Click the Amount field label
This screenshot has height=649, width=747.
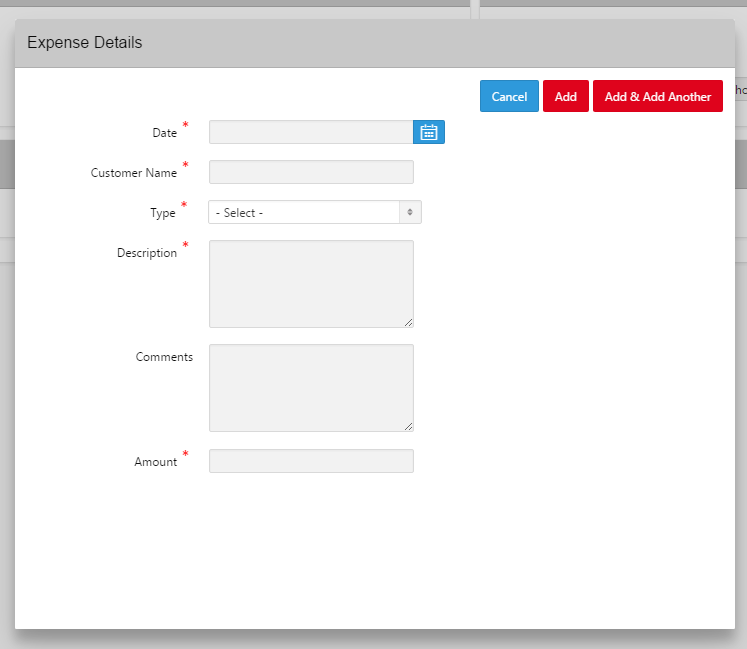(x=155, y=462)
